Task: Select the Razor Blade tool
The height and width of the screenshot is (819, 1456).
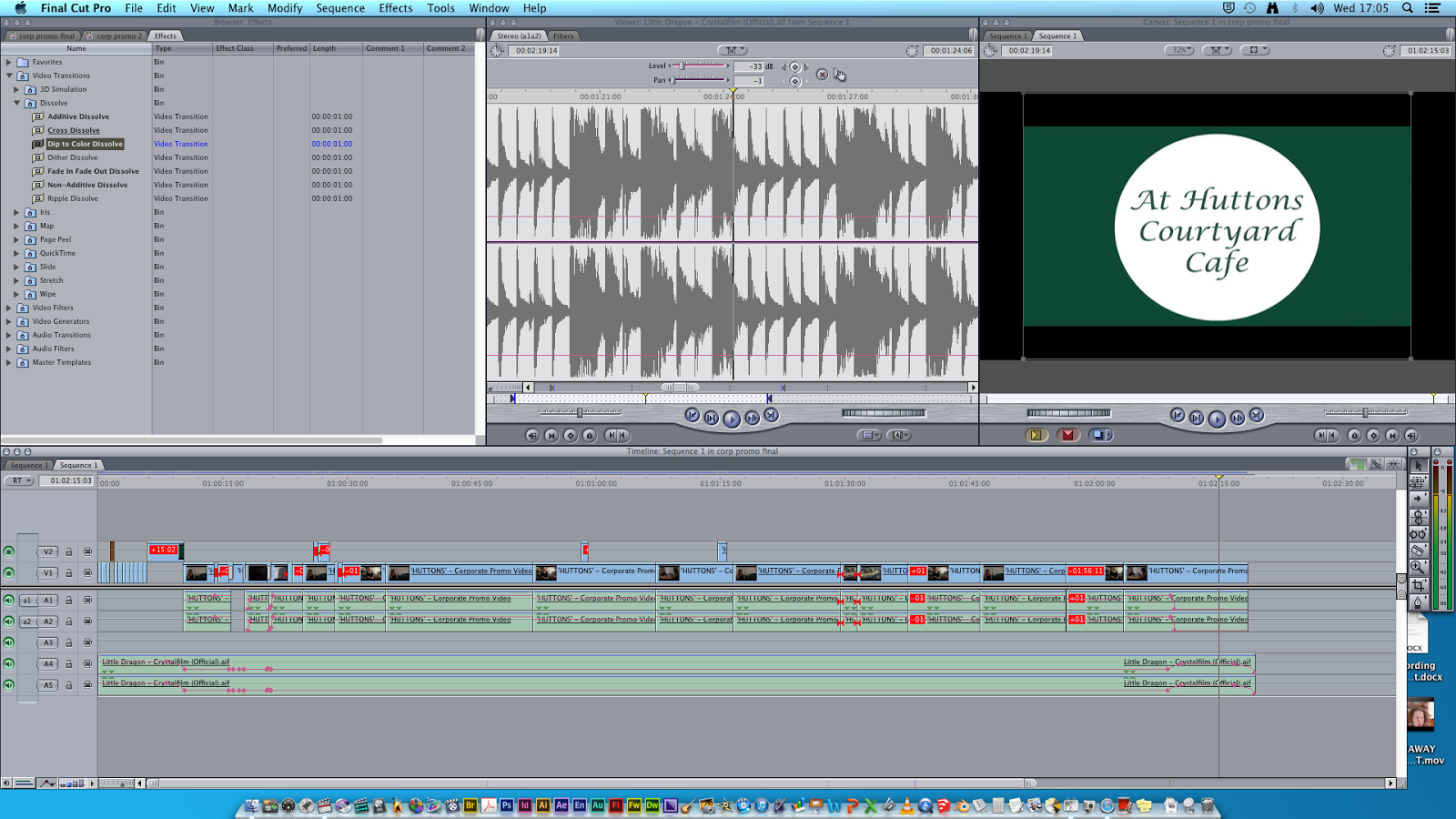Action: tap(1418, 551)
